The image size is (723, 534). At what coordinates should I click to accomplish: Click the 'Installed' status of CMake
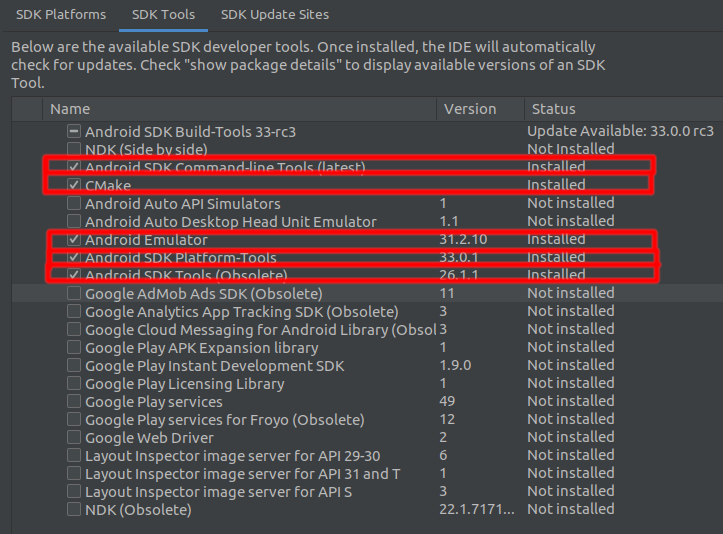click(x=556, y=185)
